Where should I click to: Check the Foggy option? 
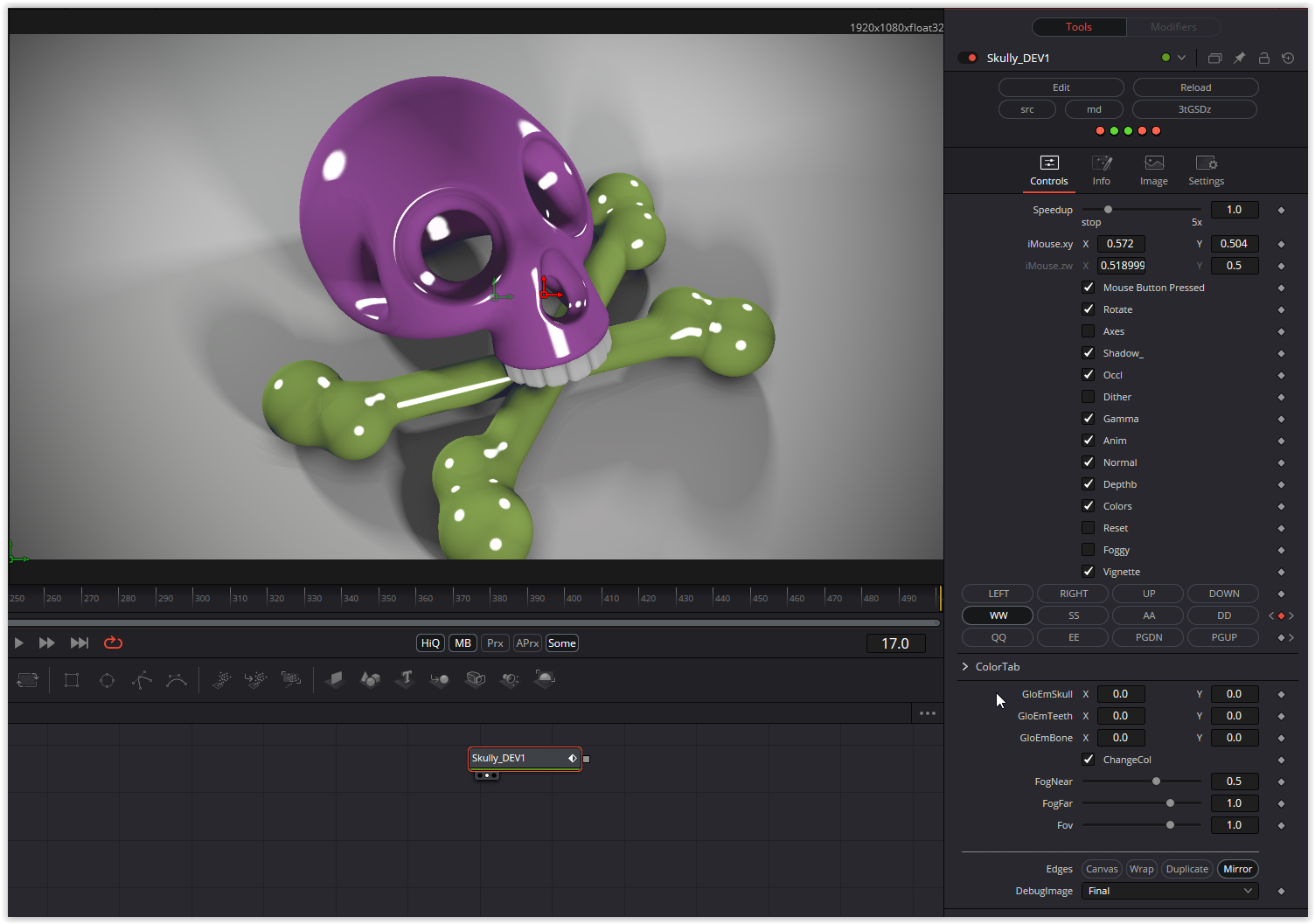pyautogui.click(x=1088, y=550)
